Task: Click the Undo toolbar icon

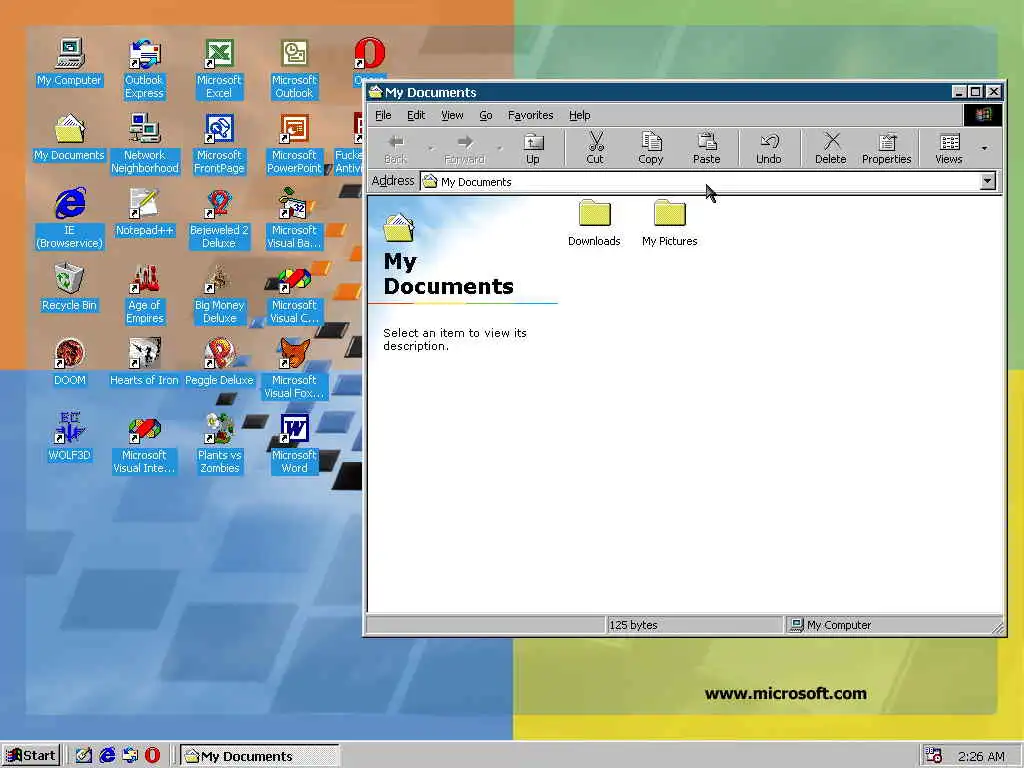Action: click(769, 148)
